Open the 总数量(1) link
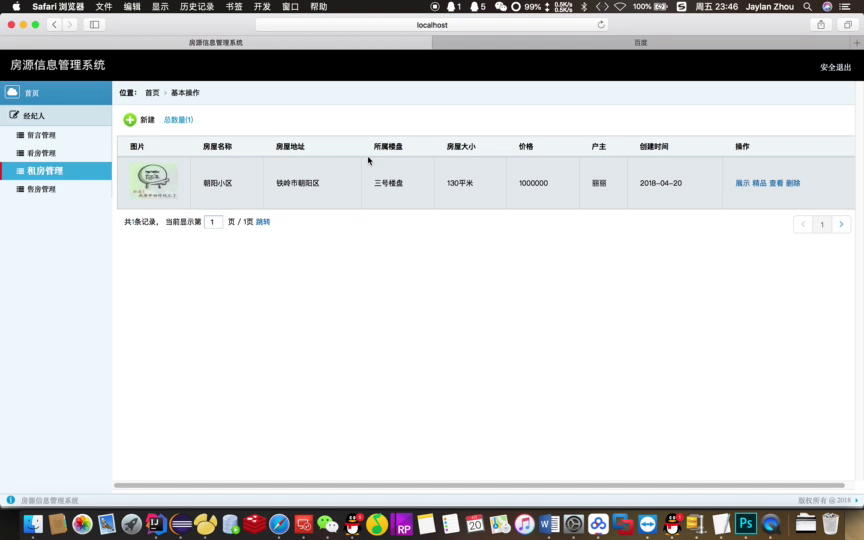864x540 pixels. coord(178,120)
